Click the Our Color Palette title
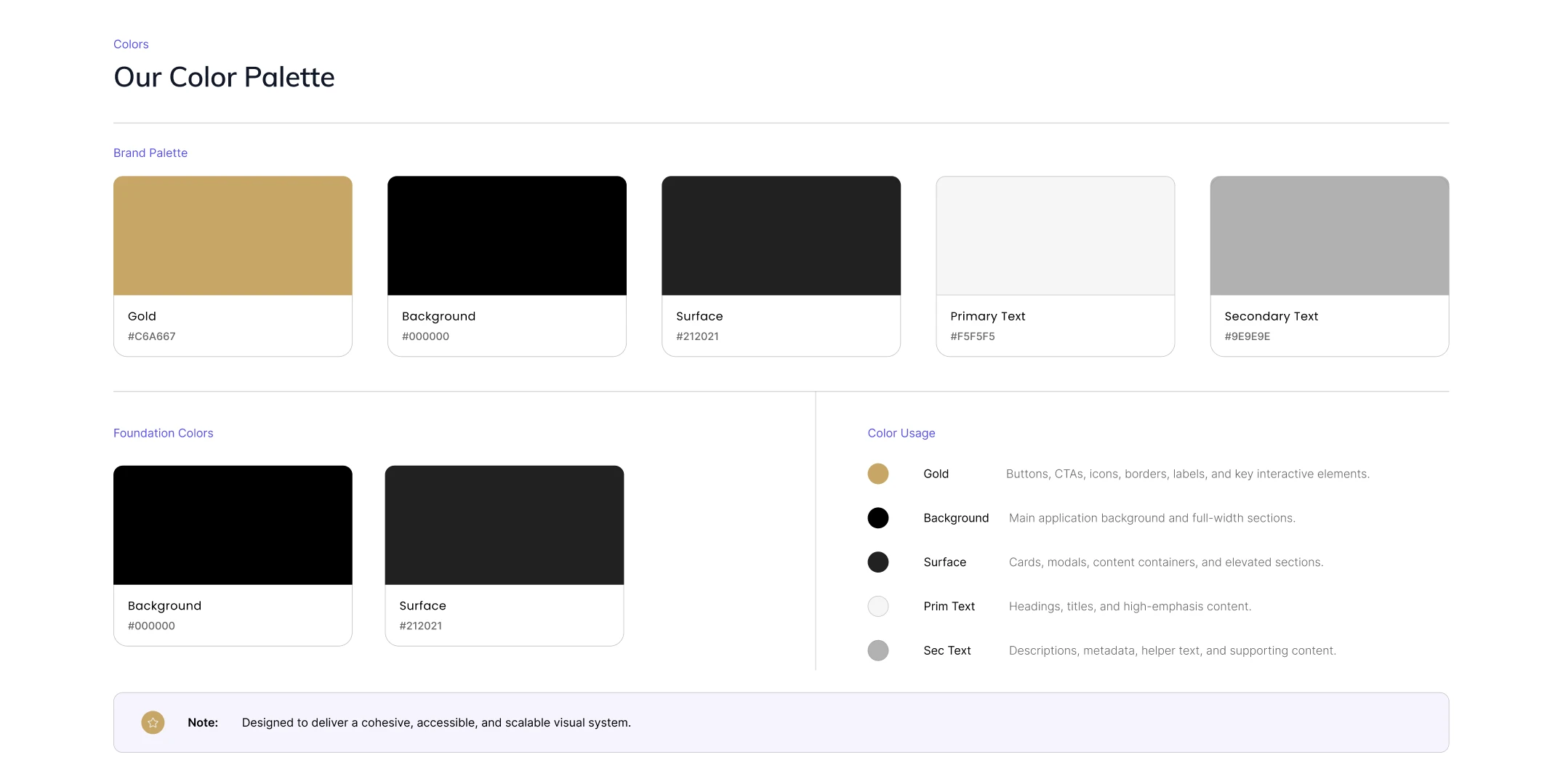The image size is (1563, 784). [x=224, y=77]
